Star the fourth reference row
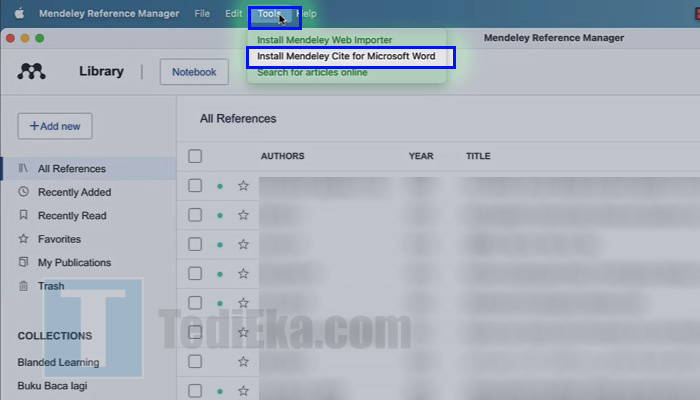 click(243, 273)
